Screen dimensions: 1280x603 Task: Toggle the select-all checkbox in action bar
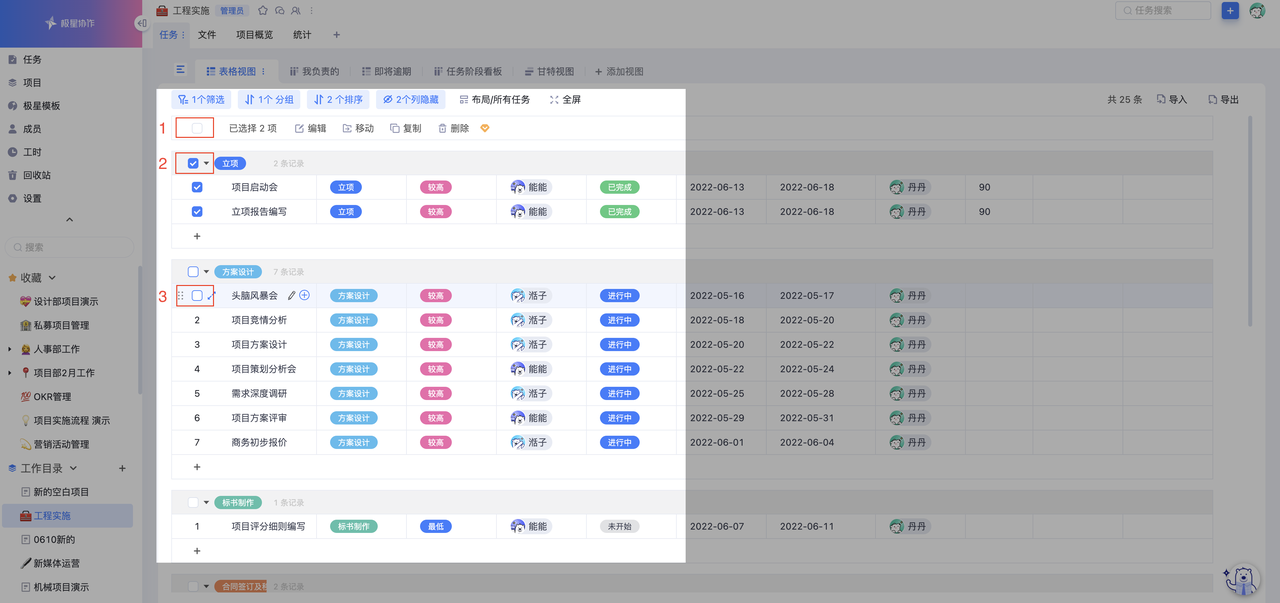coord(197,128)
